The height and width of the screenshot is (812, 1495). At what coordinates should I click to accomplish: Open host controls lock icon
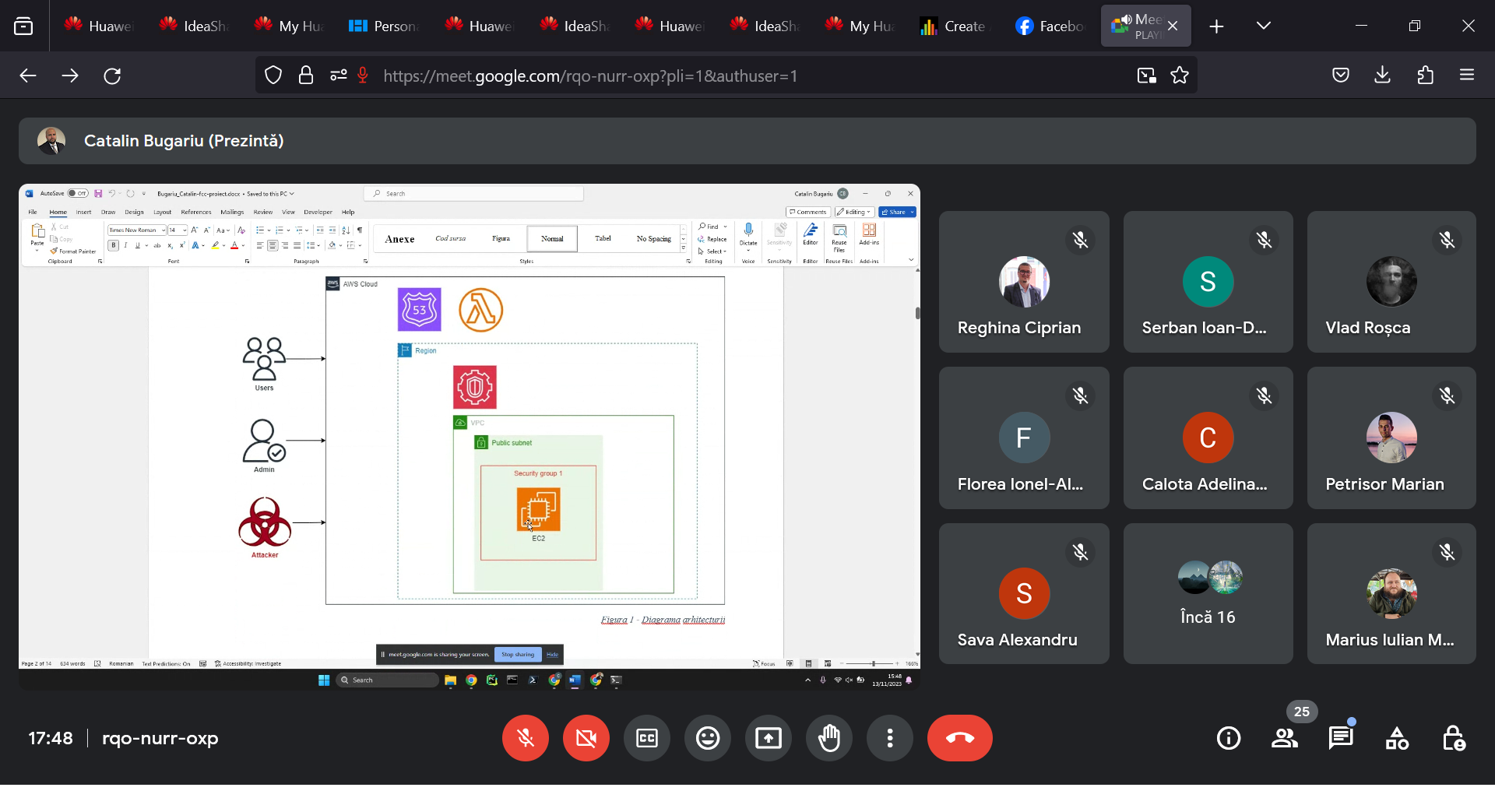pos(1453,738)
